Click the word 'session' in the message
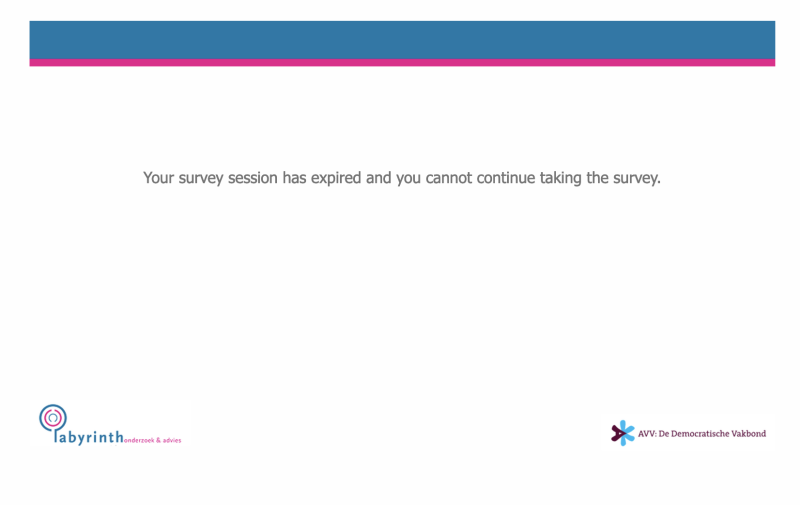The height and width of the screenshot is (505, 800). click(253, 178)
